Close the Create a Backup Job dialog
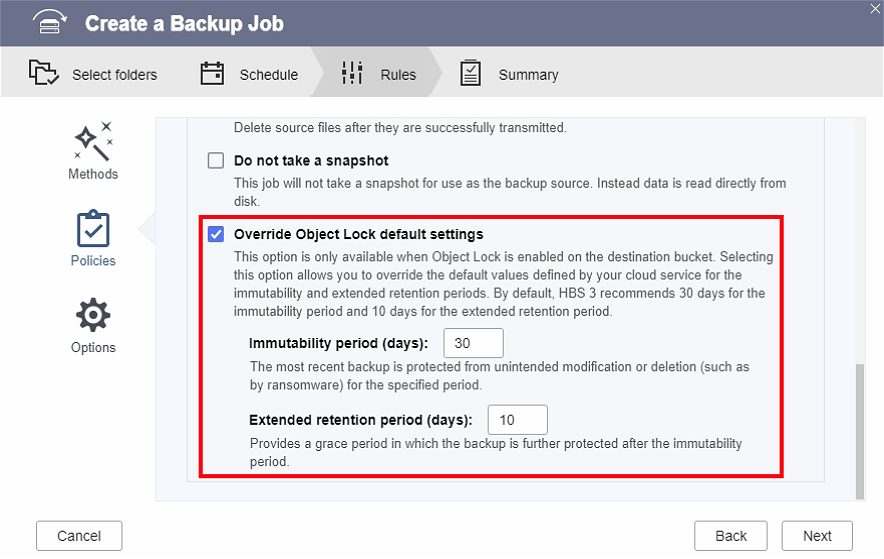The height and width of the screenshot is (559, 884). click(x=874, y=8)
